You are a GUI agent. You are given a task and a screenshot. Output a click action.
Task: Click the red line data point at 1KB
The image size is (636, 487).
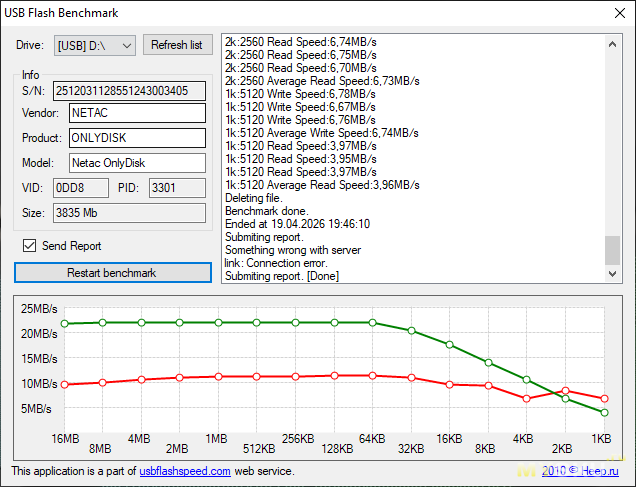[604, 399]
